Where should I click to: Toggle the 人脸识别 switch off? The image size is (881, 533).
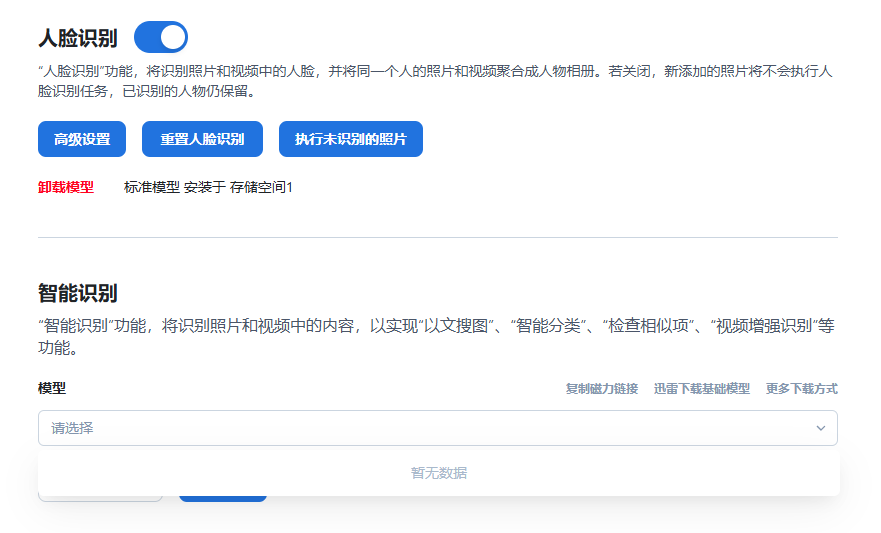pos(160,38)
